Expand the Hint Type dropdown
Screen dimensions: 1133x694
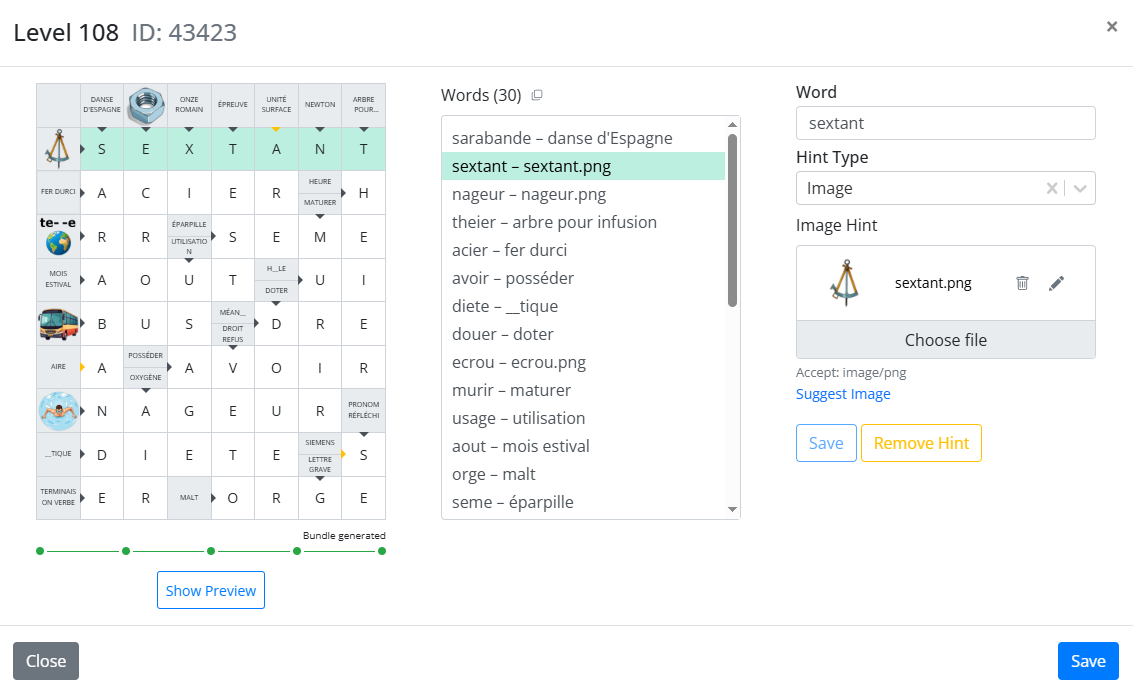1080,188
